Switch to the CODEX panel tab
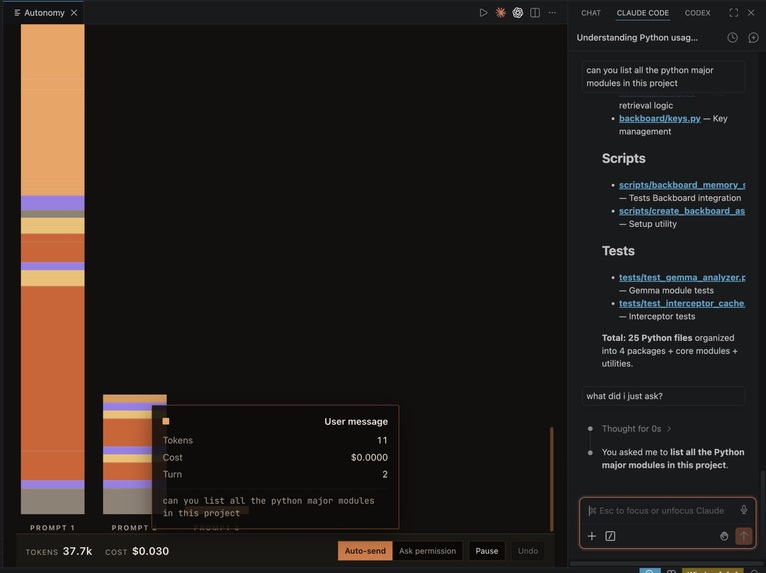This screenshot has width=766, height=573. (x=697, y=13)
